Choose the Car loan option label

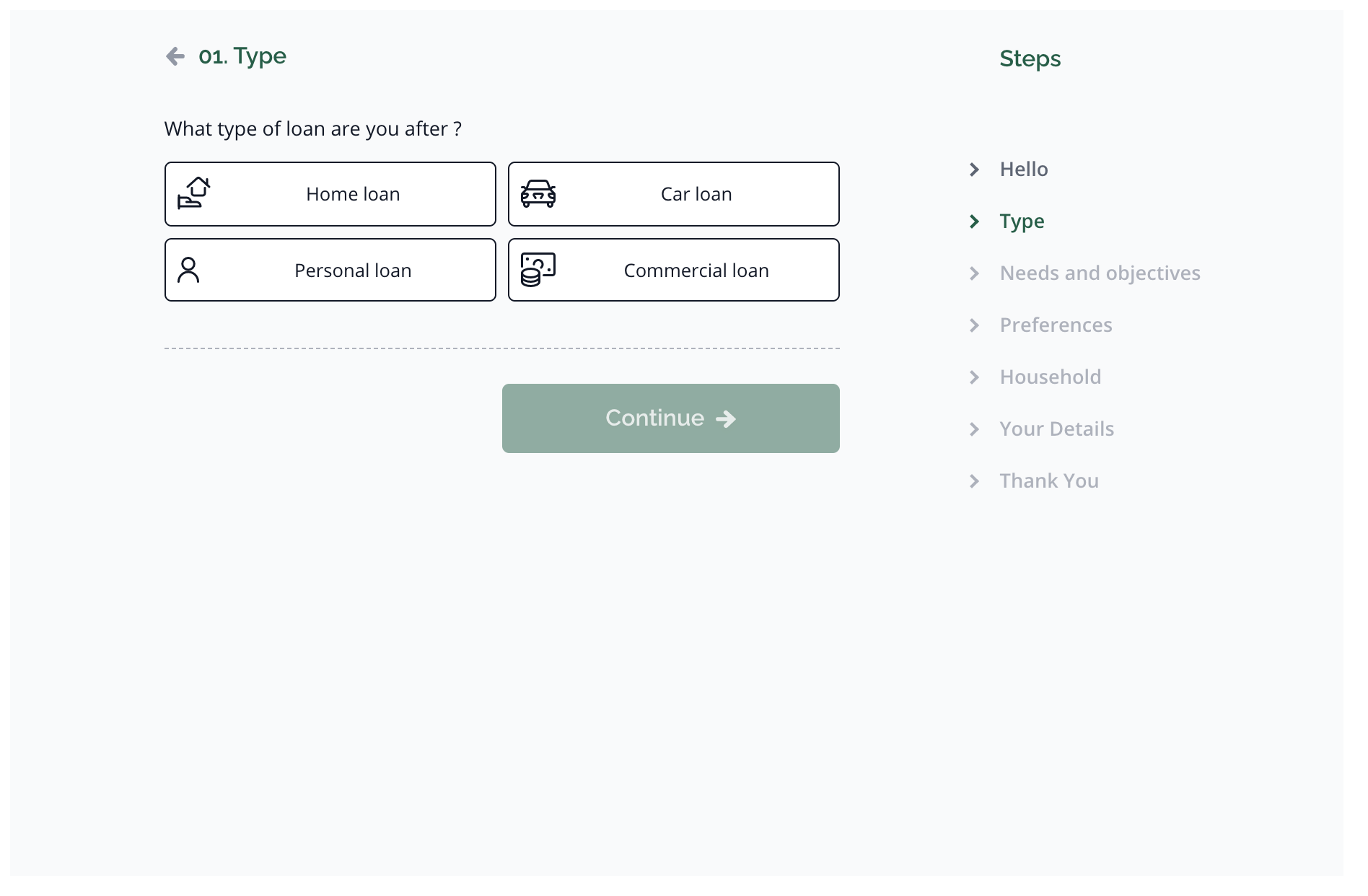click(696, 194)
